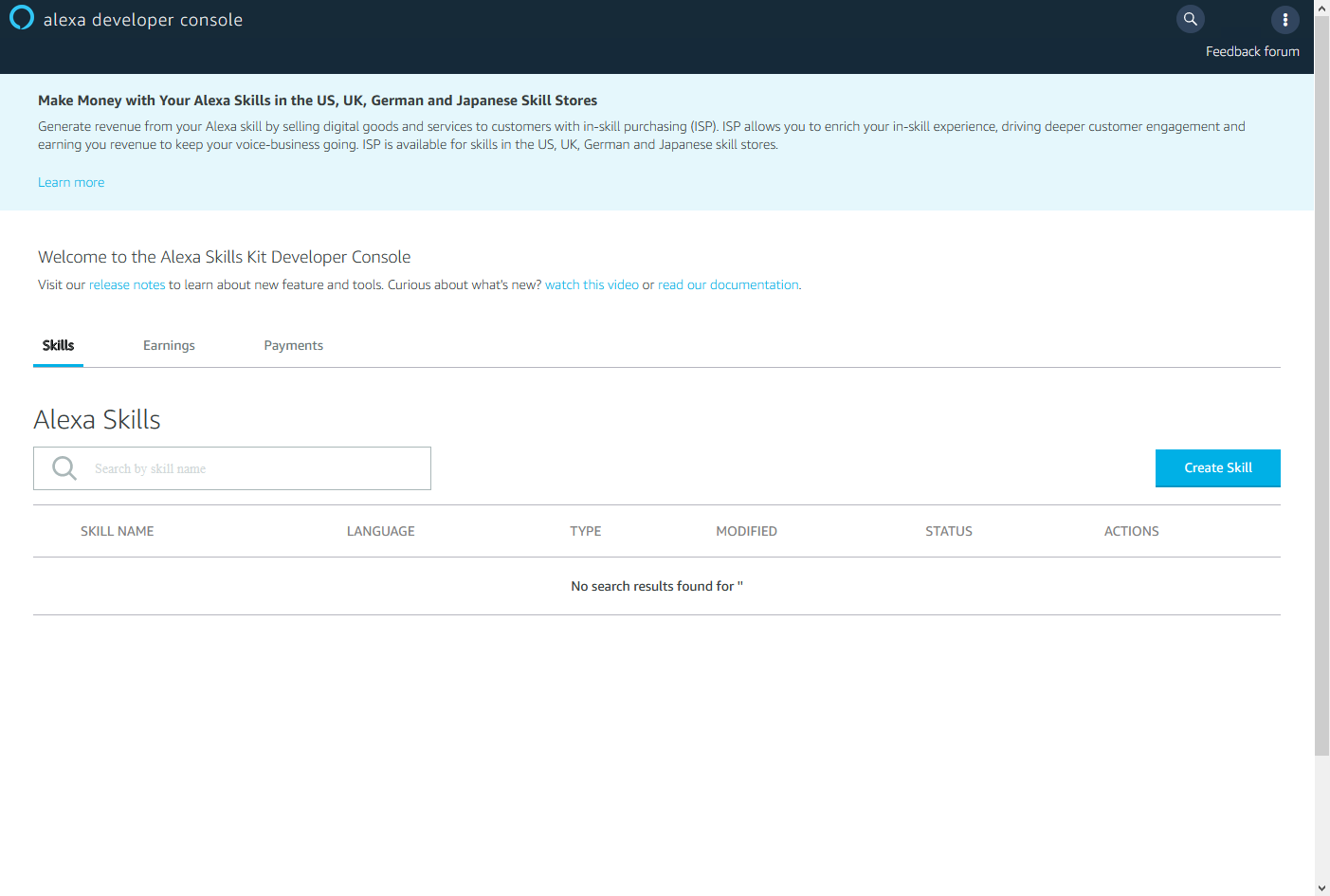1330x896 pixels.
Task: Open the release notes link
Action: coord(127,284)
